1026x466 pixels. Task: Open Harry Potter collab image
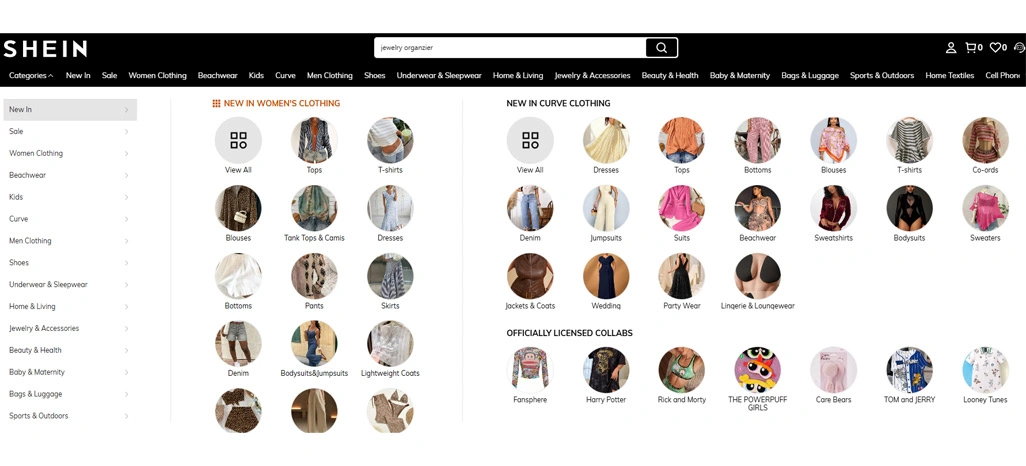click(606, 370)
